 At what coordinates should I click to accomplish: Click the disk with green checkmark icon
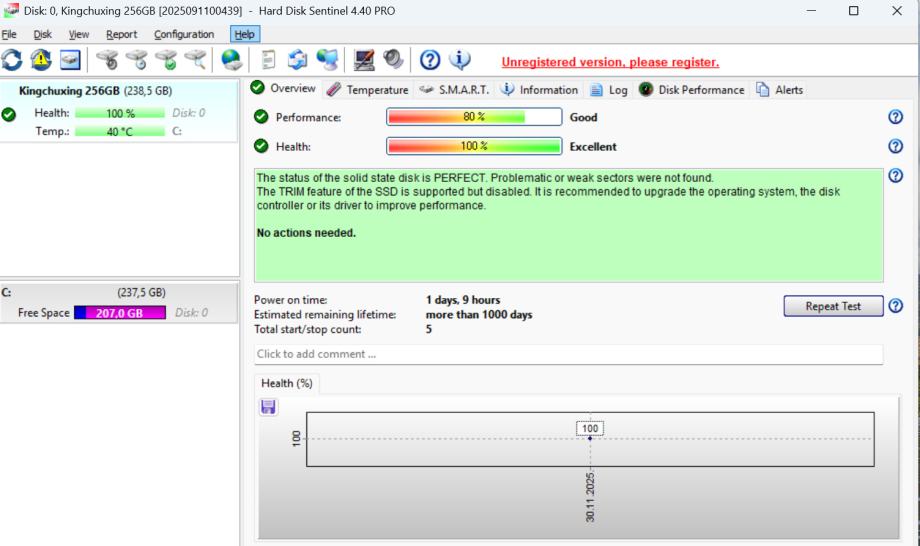(x=166, y=60)
